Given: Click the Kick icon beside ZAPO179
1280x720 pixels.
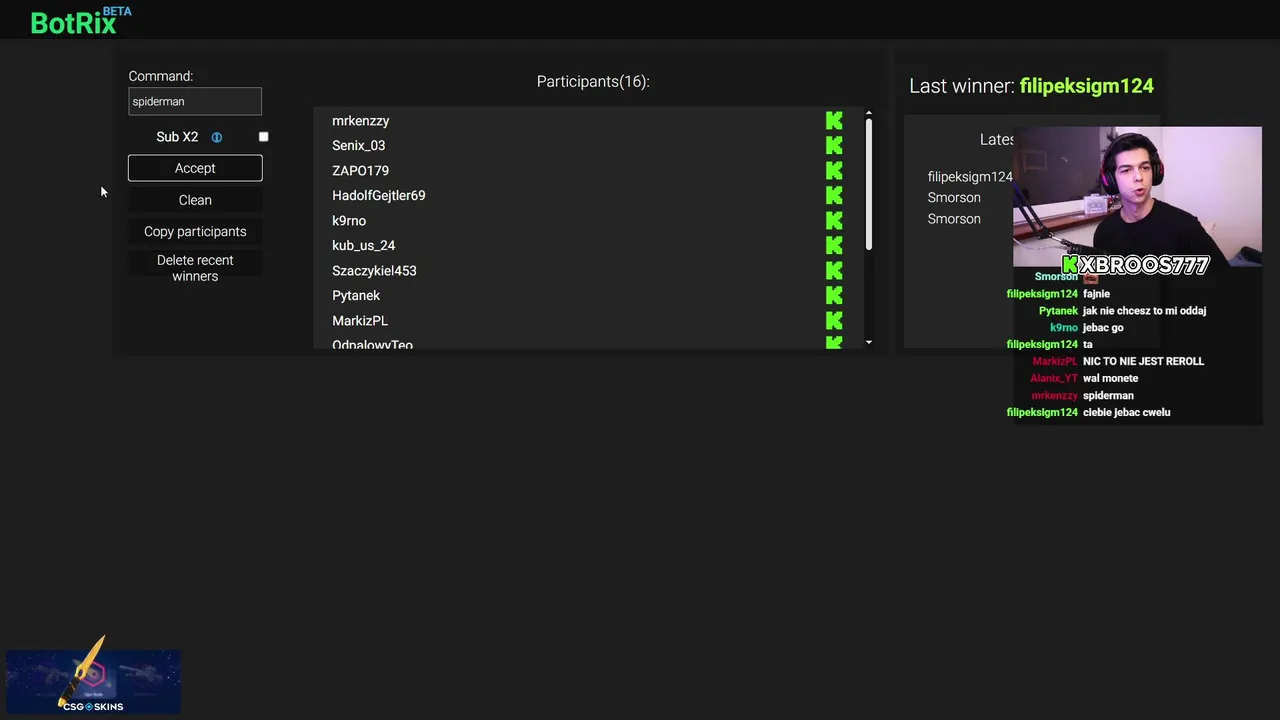Looking at the screenshot, I should (834, 171).
